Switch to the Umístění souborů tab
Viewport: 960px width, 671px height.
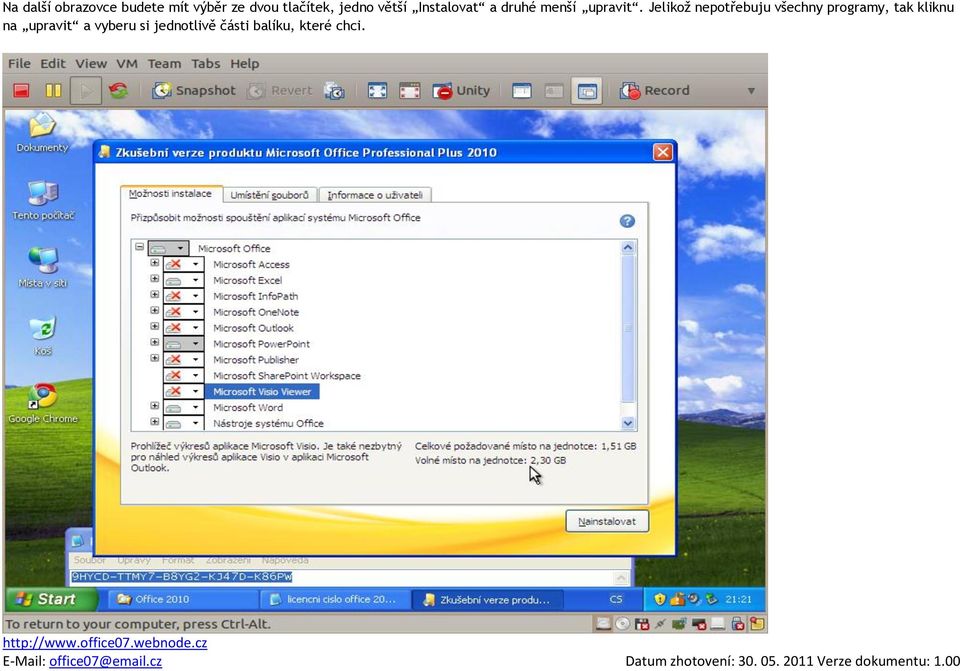269,195
